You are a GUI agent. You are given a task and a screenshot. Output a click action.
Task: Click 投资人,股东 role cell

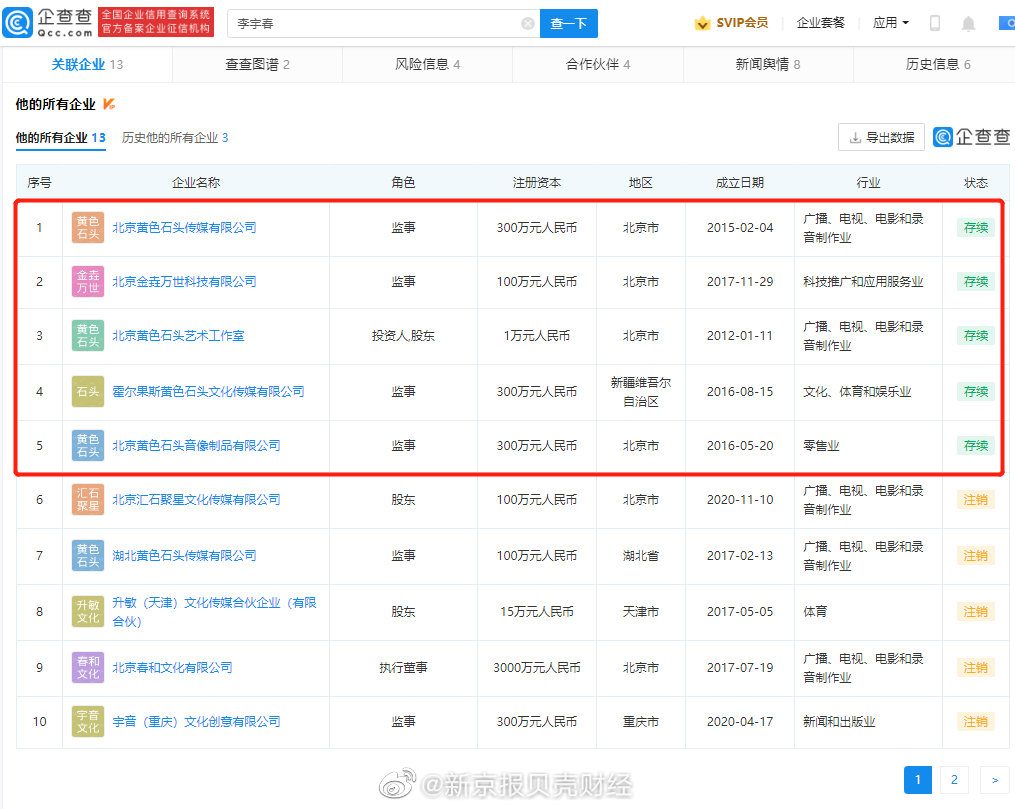click(403, 336)
